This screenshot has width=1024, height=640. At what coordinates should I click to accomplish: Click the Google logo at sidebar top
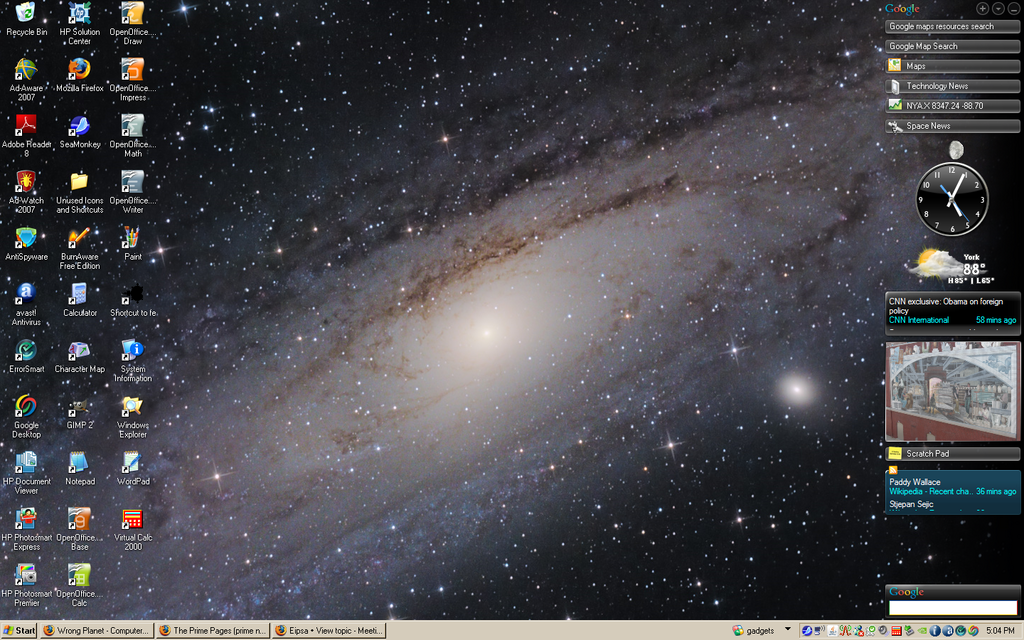tap(902, 9)
